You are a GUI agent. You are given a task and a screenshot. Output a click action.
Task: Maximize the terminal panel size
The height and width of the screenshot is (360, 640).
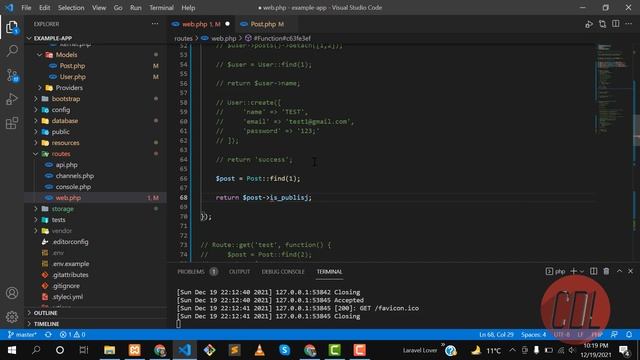point(619,271)
